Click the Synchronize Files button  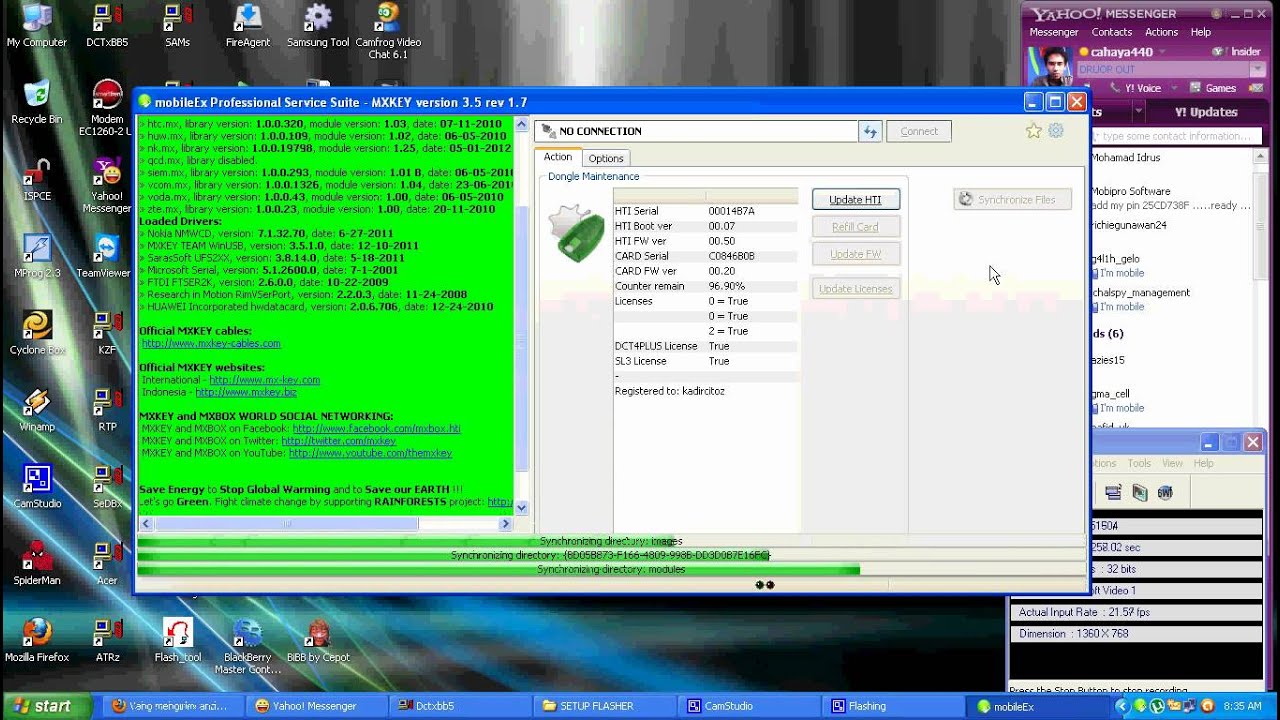[1013, 199]
